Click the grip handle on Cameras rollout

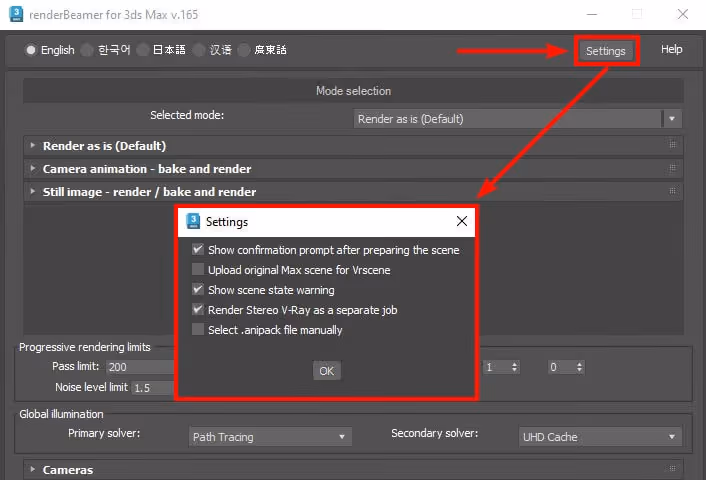click(672, 469)
